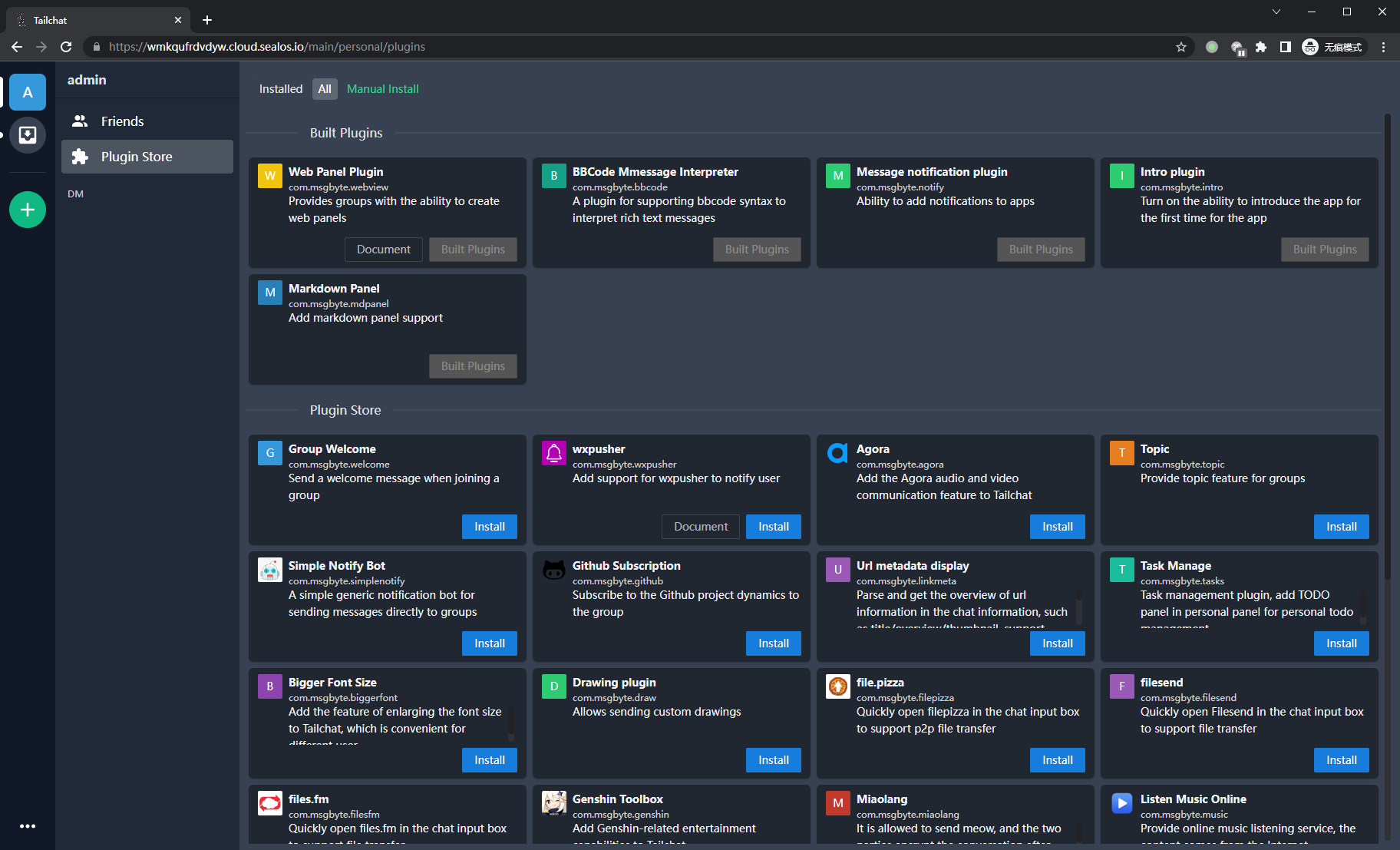Bookmark this page with the star icon

(x=1180, y=47)
